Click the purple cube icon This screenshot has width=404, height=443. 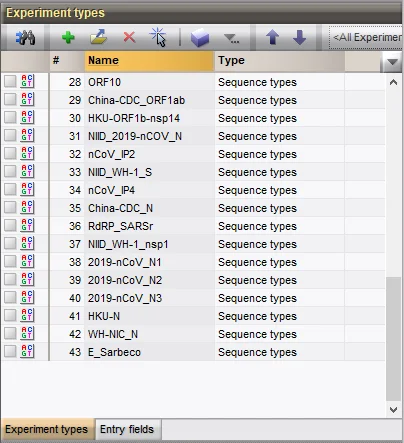[200, 37]
